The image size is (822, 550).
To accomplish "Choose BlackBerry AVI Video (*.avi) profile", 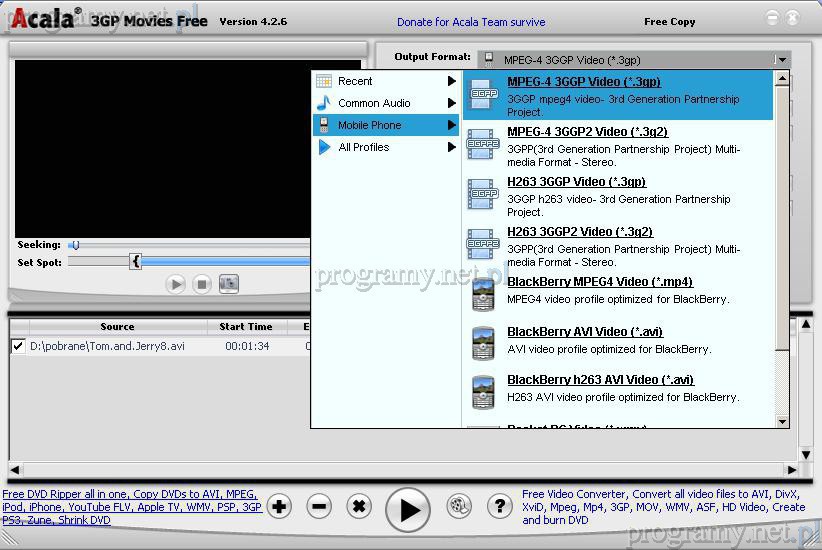I will [x=584, y=332].
